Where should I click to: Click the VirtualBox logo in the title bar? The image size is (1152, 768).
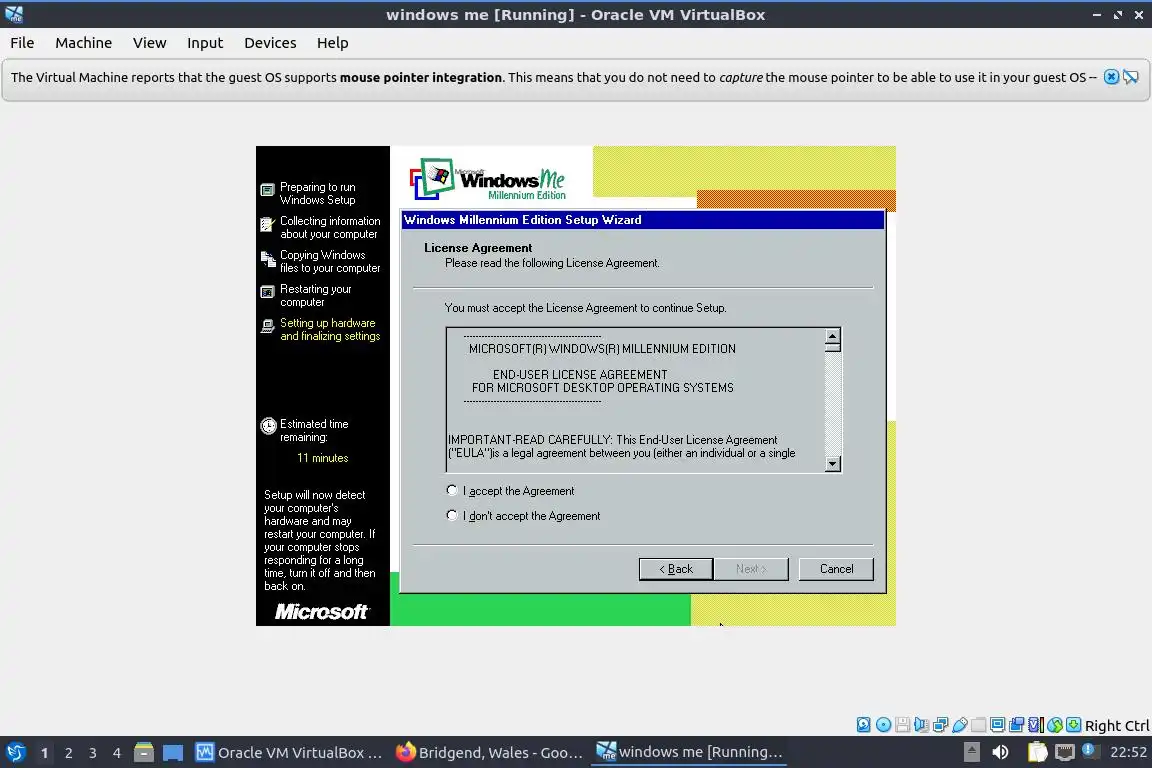coord(14,14)
